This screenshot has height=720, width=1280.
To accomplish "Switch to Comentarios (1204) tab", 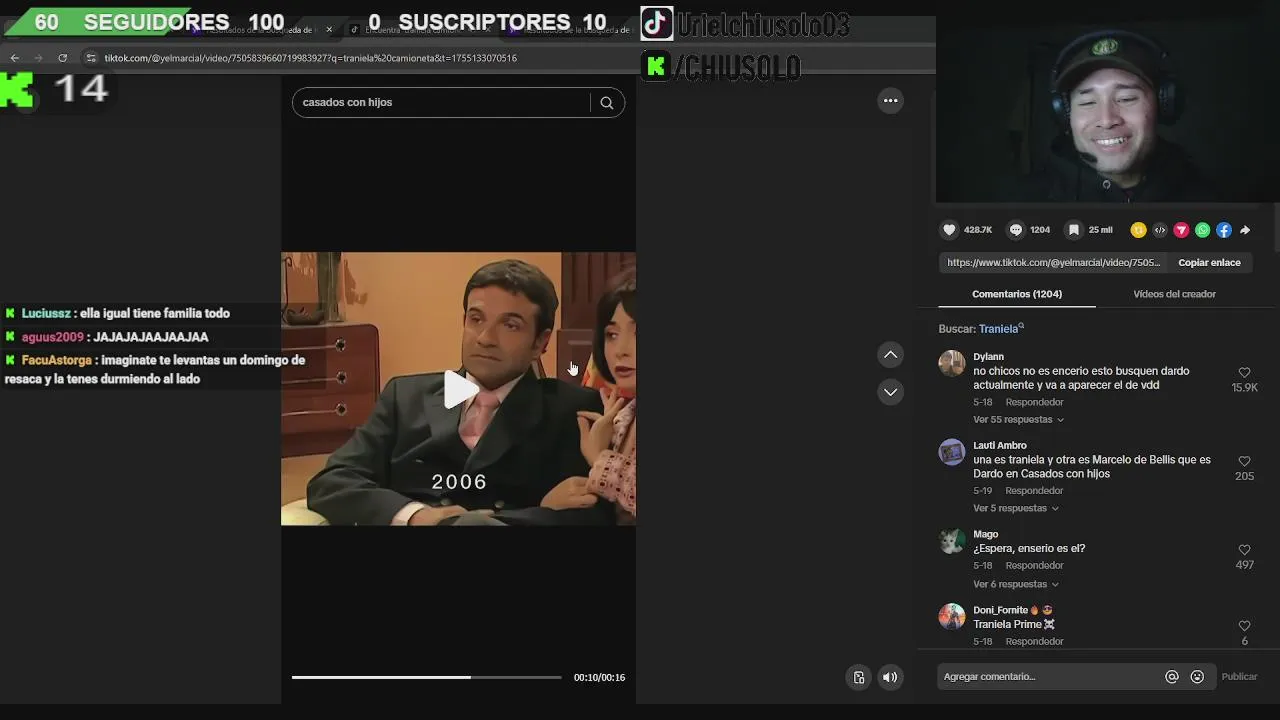I will point(1017,294).
